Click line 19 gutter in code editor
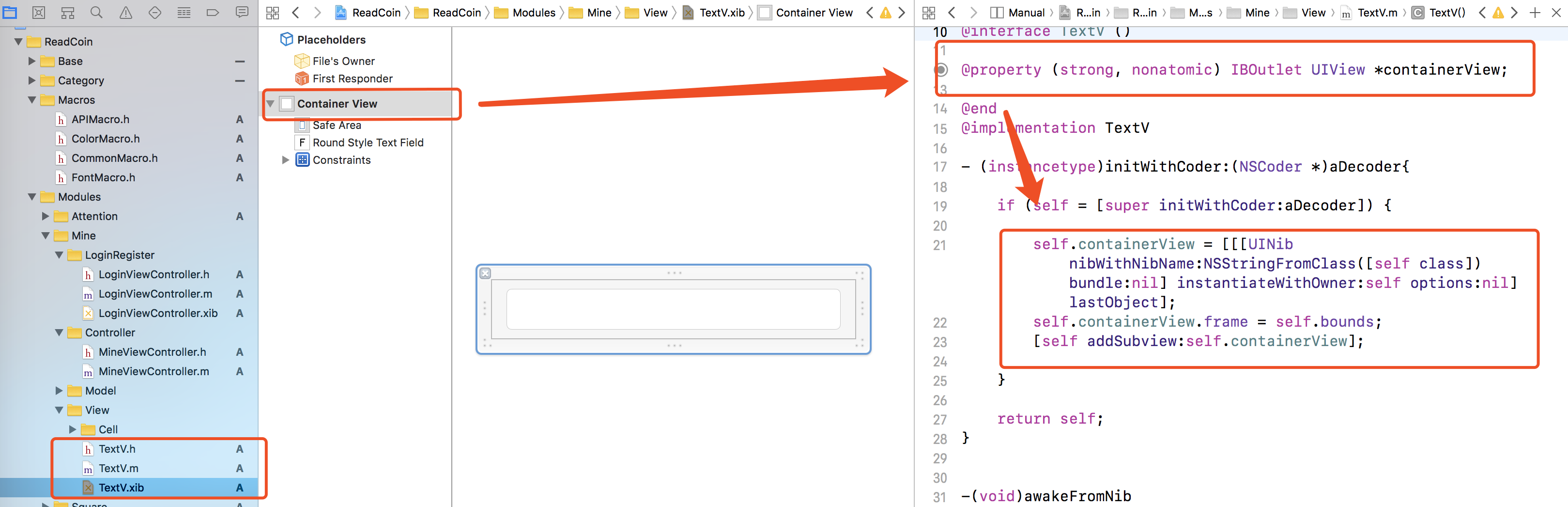 point(940,206)
